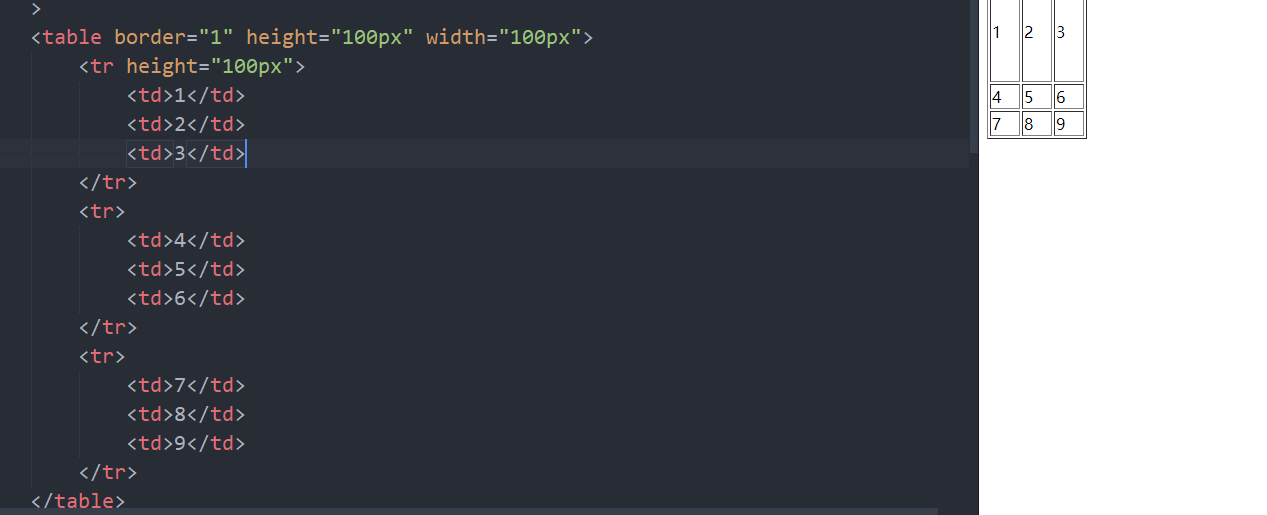The width and height of the screenshot is (1267, 515).
Task: Click the <td>9</td> code line
Action: [x=186, y=444]
